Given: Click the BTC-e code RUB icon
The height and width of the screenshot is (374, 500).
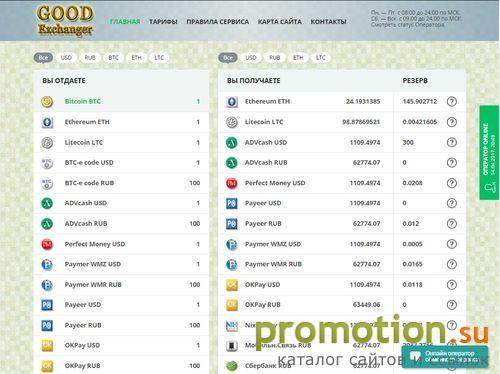Looking at the screenshot, I should click(47, 183).
